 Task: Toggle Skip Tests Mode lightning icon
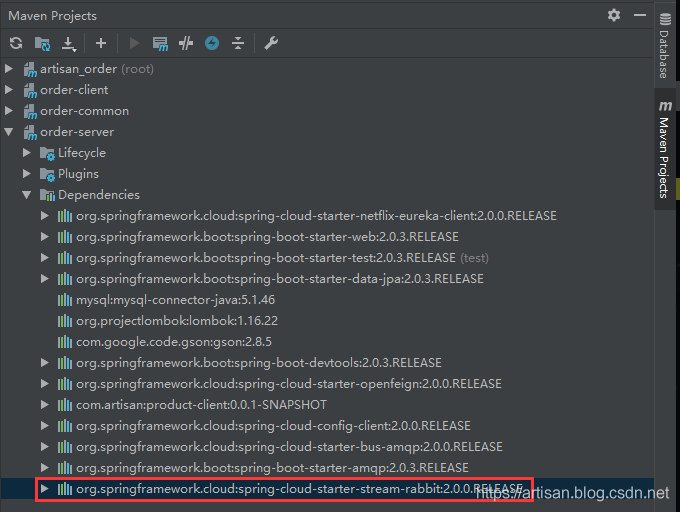[x=212, y=43]
